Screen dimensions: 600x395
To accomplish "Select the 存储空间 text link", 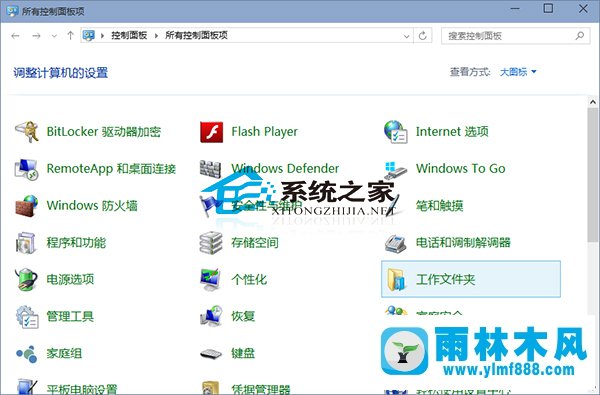I will pos(255,243).
